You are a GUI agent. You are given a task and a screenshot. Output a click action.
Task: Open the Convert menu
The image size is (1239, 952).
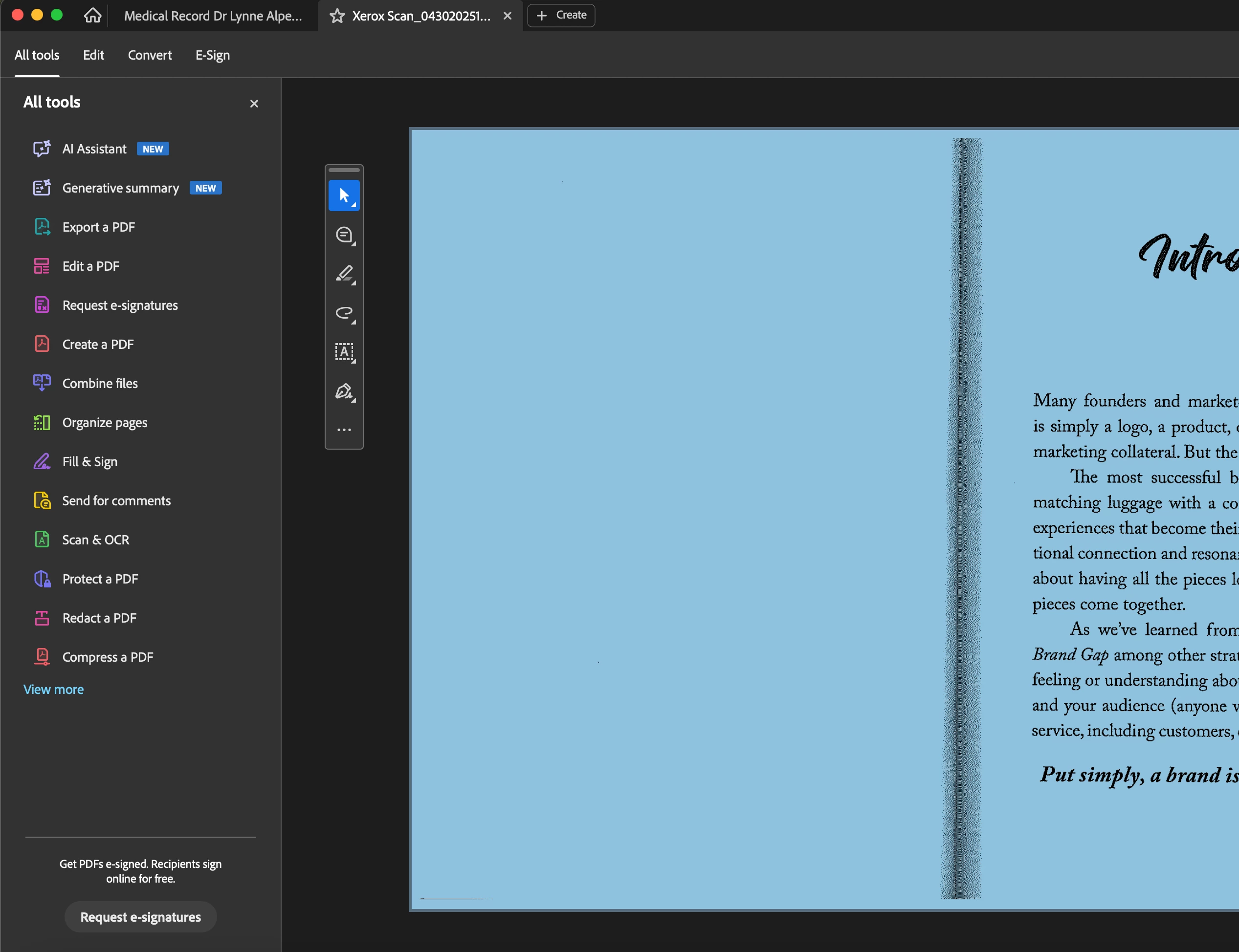[x=150, y=55]
